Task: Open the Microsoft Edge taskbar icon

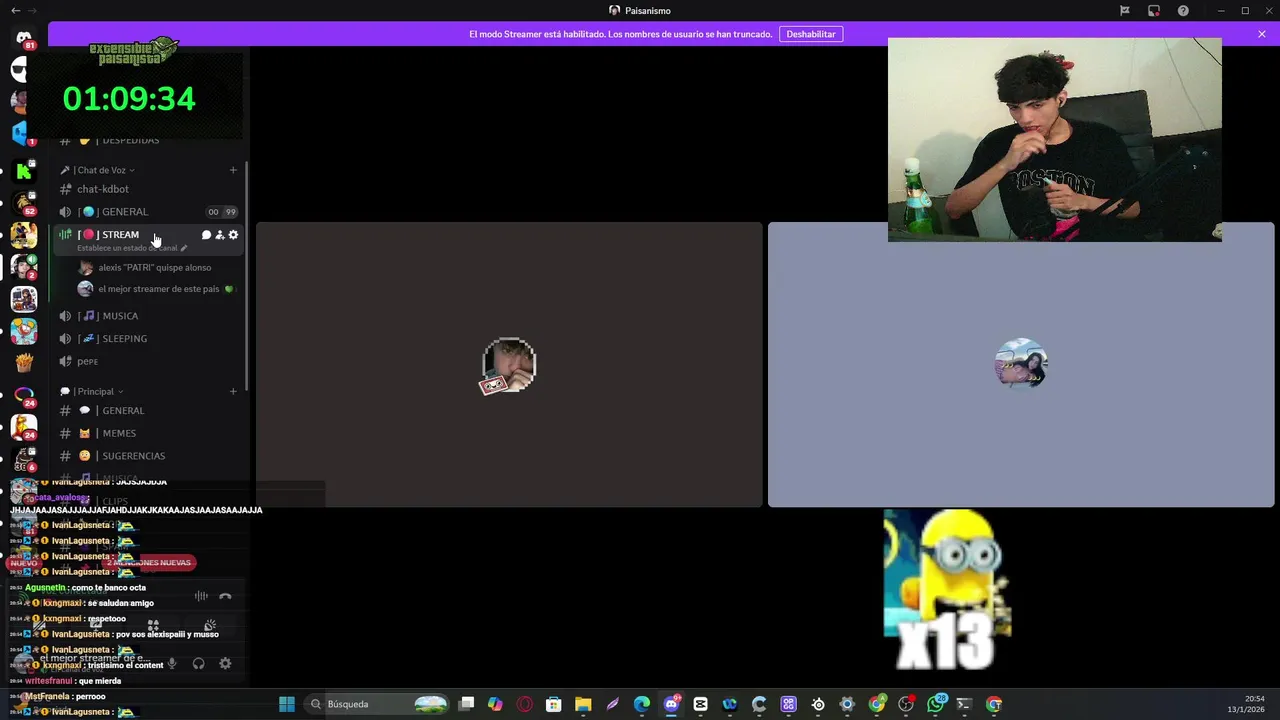Action: point(642,704)
